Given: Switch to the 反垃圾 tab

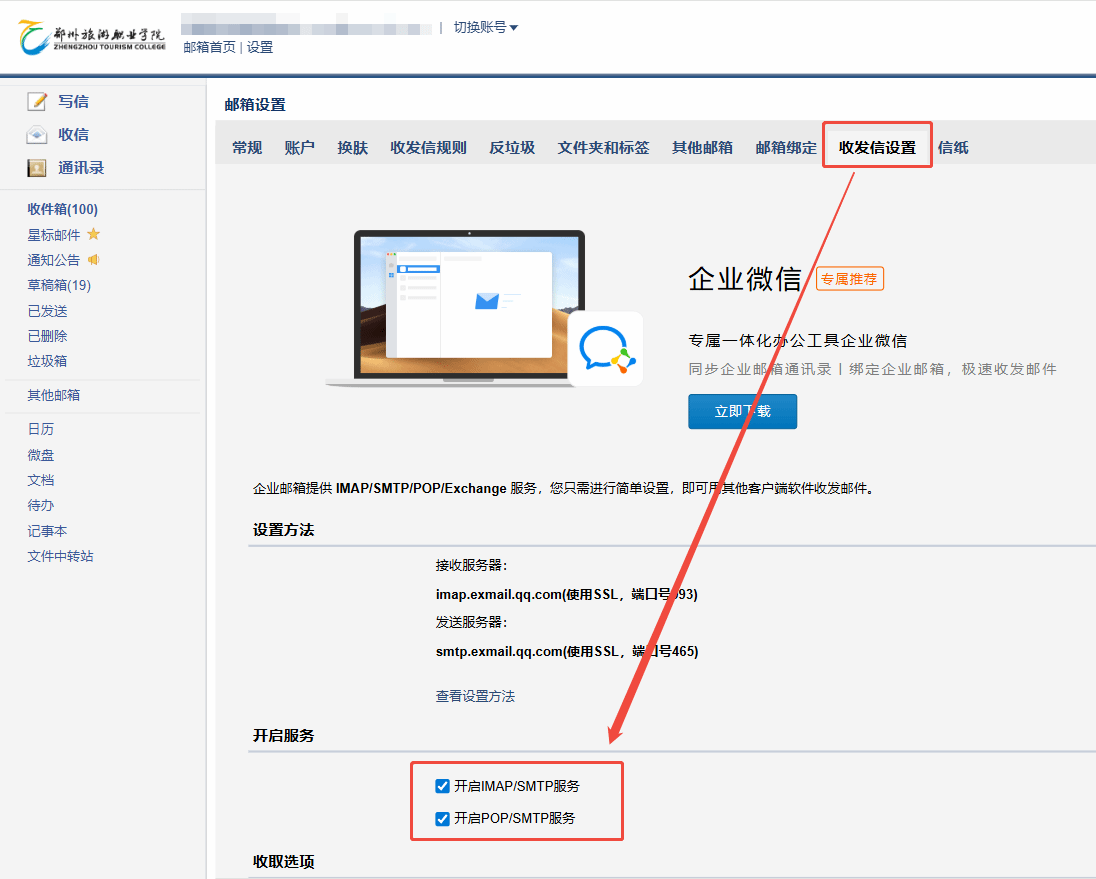Looking at the screenshot, I should click(512, 148).
